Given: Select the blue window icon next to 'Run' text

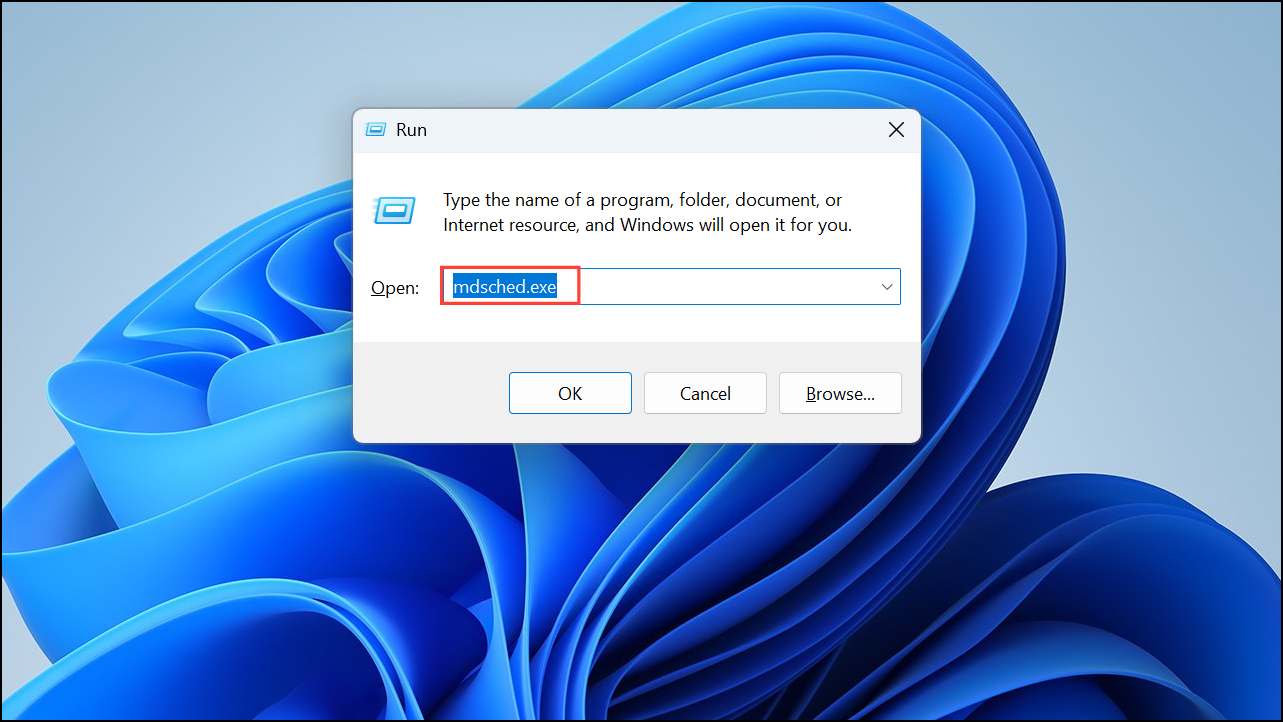Looking at the screenshot, I should click(x=376, y=129).
